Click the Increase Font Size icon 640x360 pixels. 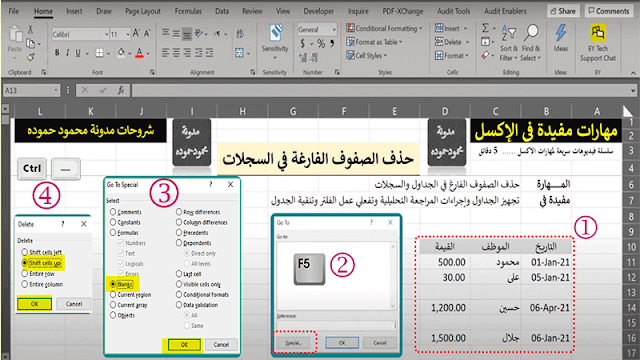pyautogui.click(x=136, y=34)
